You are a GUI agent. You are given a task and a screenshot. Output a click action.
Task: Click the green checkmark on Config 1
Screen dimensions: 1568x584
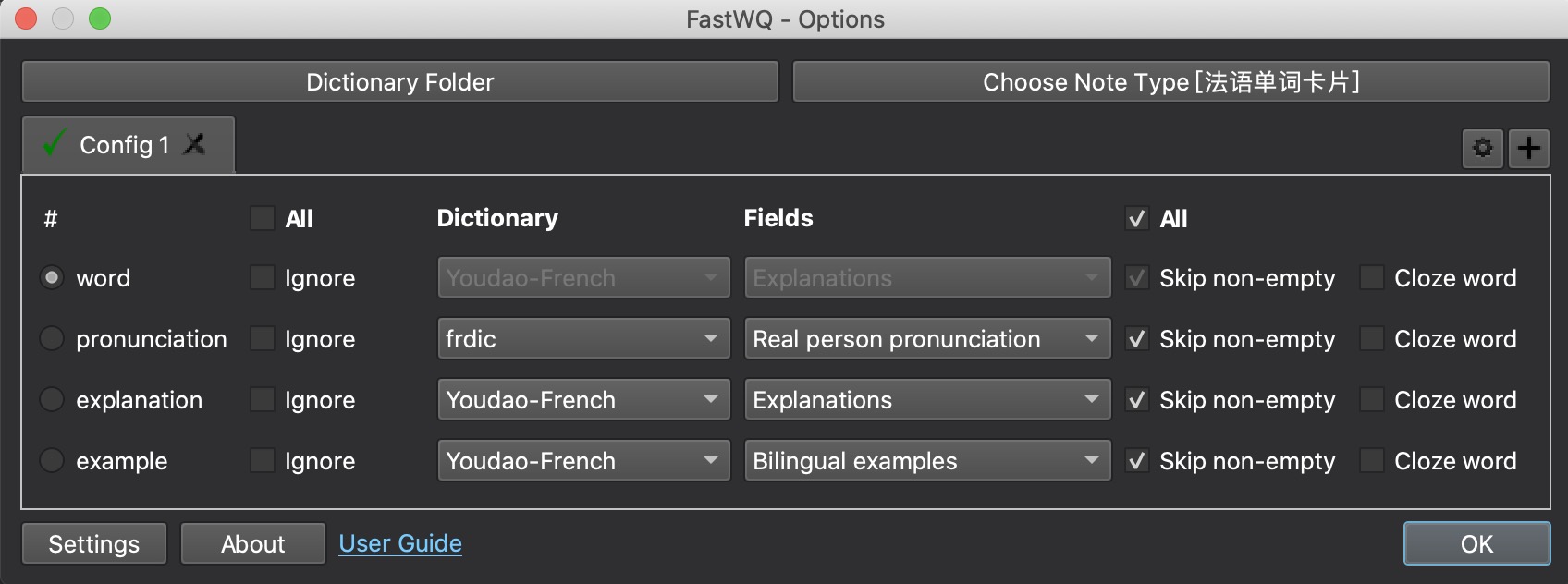tap(55, 144)
